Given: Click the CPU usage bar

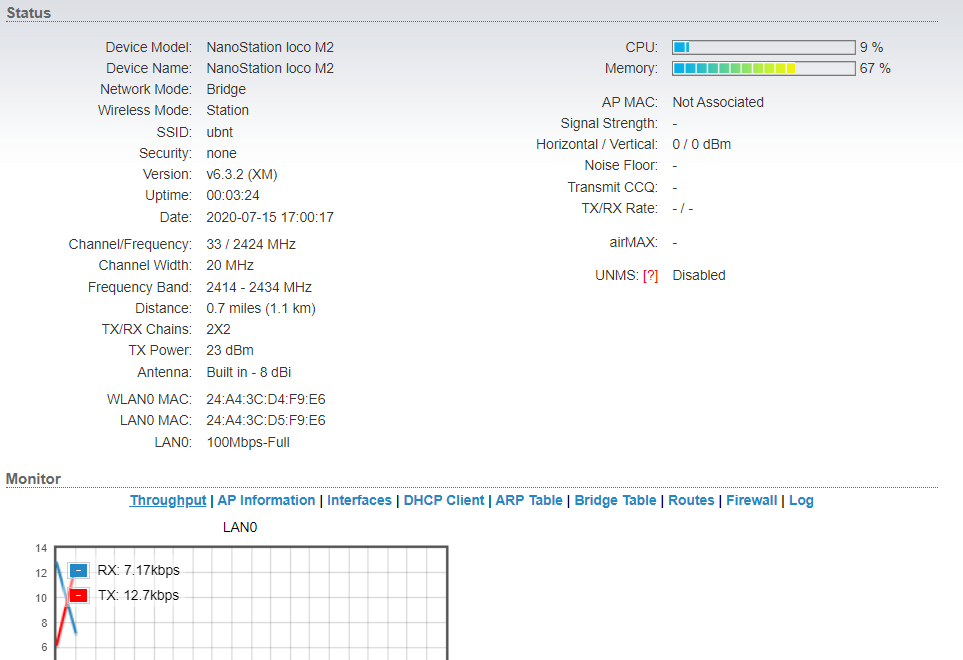Looking at the screenshot, I should coord(763,48).
